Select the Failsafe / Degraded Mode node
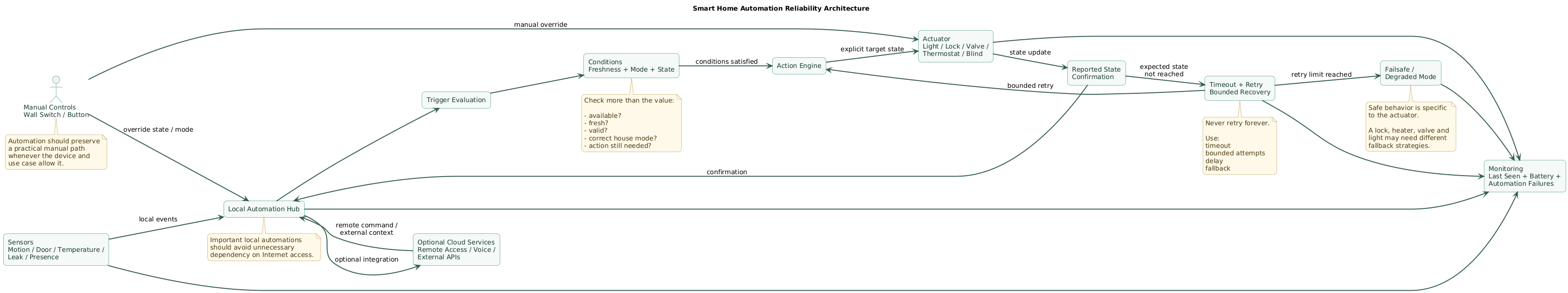This screenshot has height=293, width=1568. pos(1411,73)
